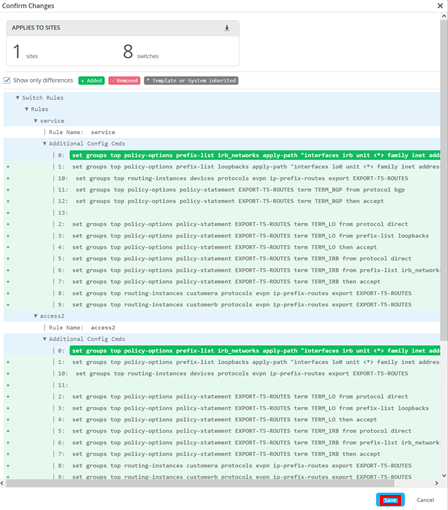Select service line 8 customera evpn export
This screenshot has height=510, width=448.
tap(242, 293)
